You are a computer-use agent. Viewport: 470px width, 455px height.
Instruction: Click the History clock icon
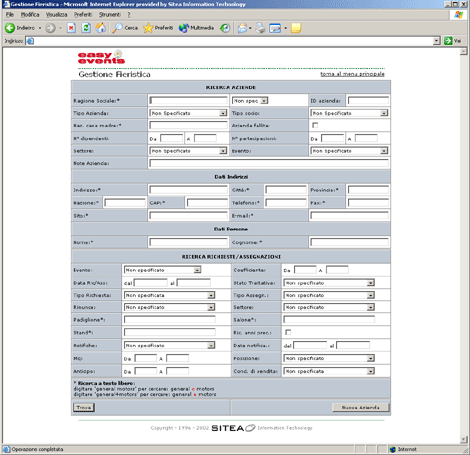(x=225, y=28)
